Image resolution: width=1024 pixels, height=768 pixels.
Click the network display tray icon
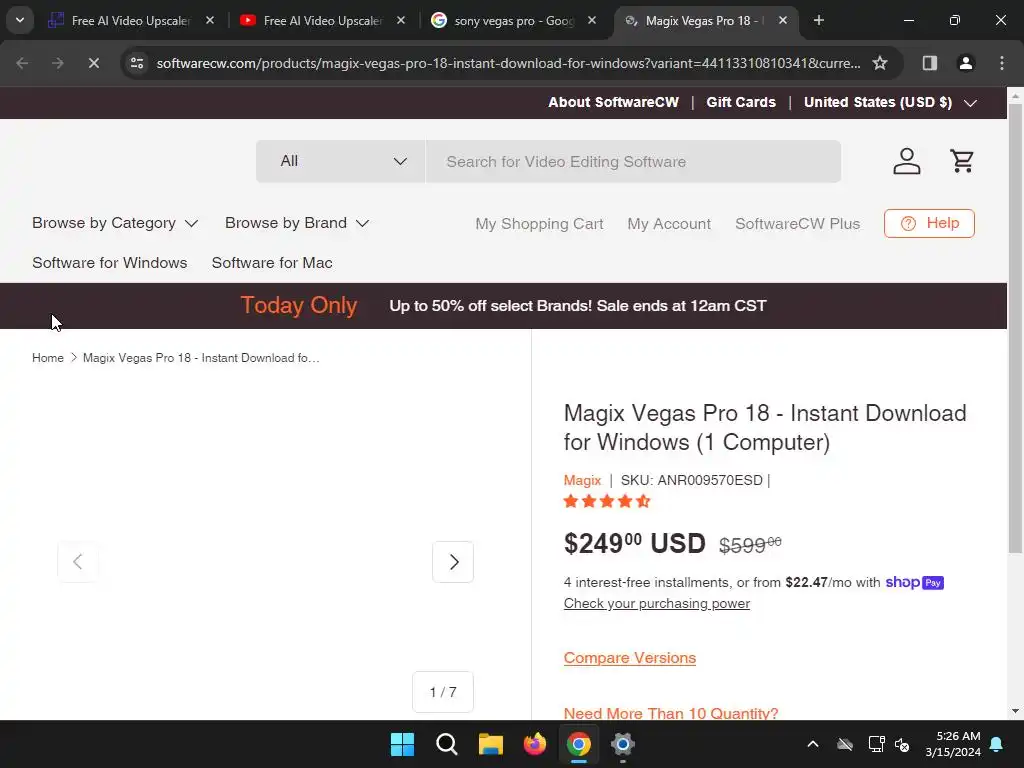[x=876, y=744]
